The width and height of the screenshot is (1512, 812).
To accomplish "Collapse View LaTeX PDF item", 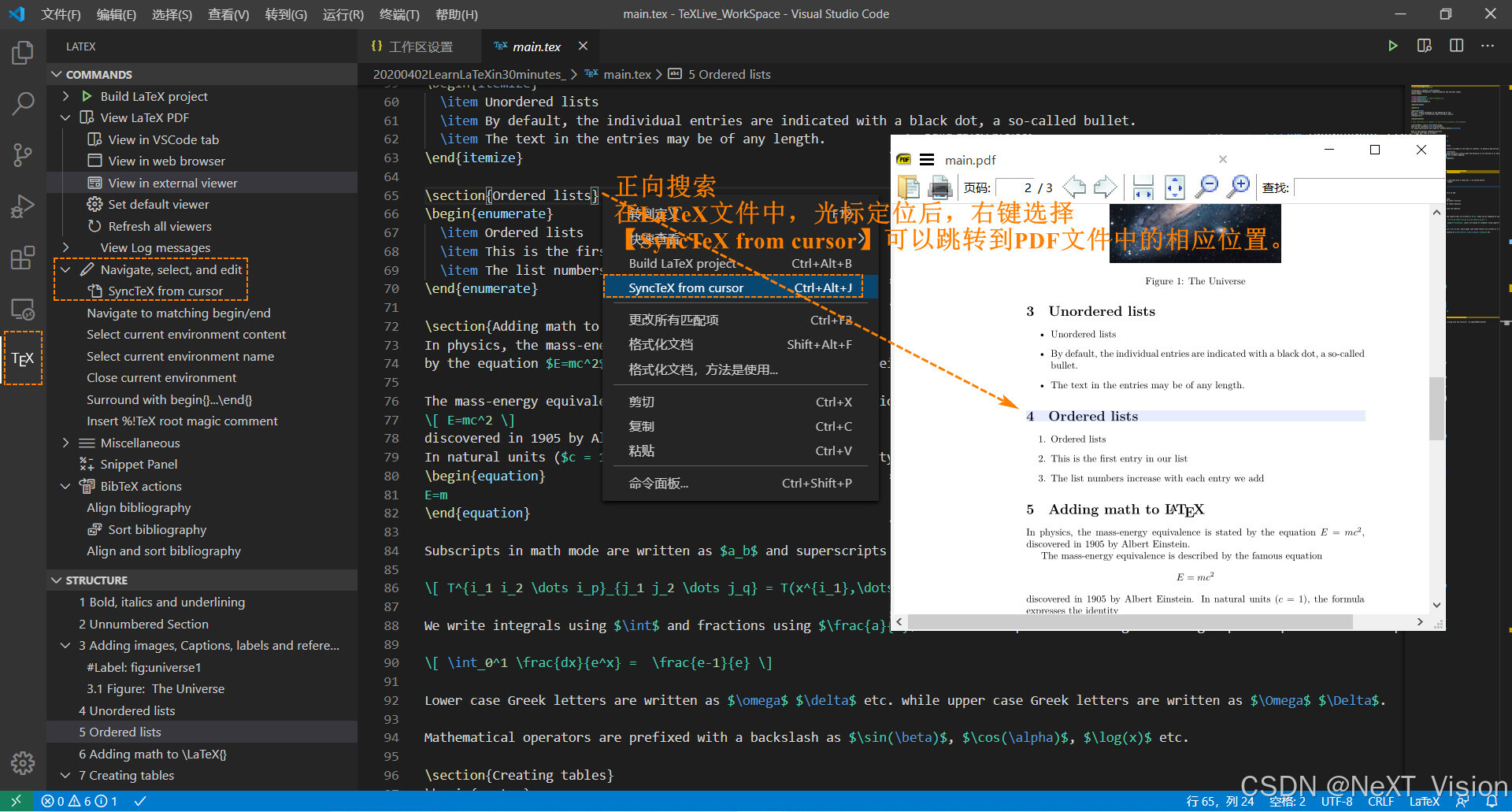I will 65,118.
